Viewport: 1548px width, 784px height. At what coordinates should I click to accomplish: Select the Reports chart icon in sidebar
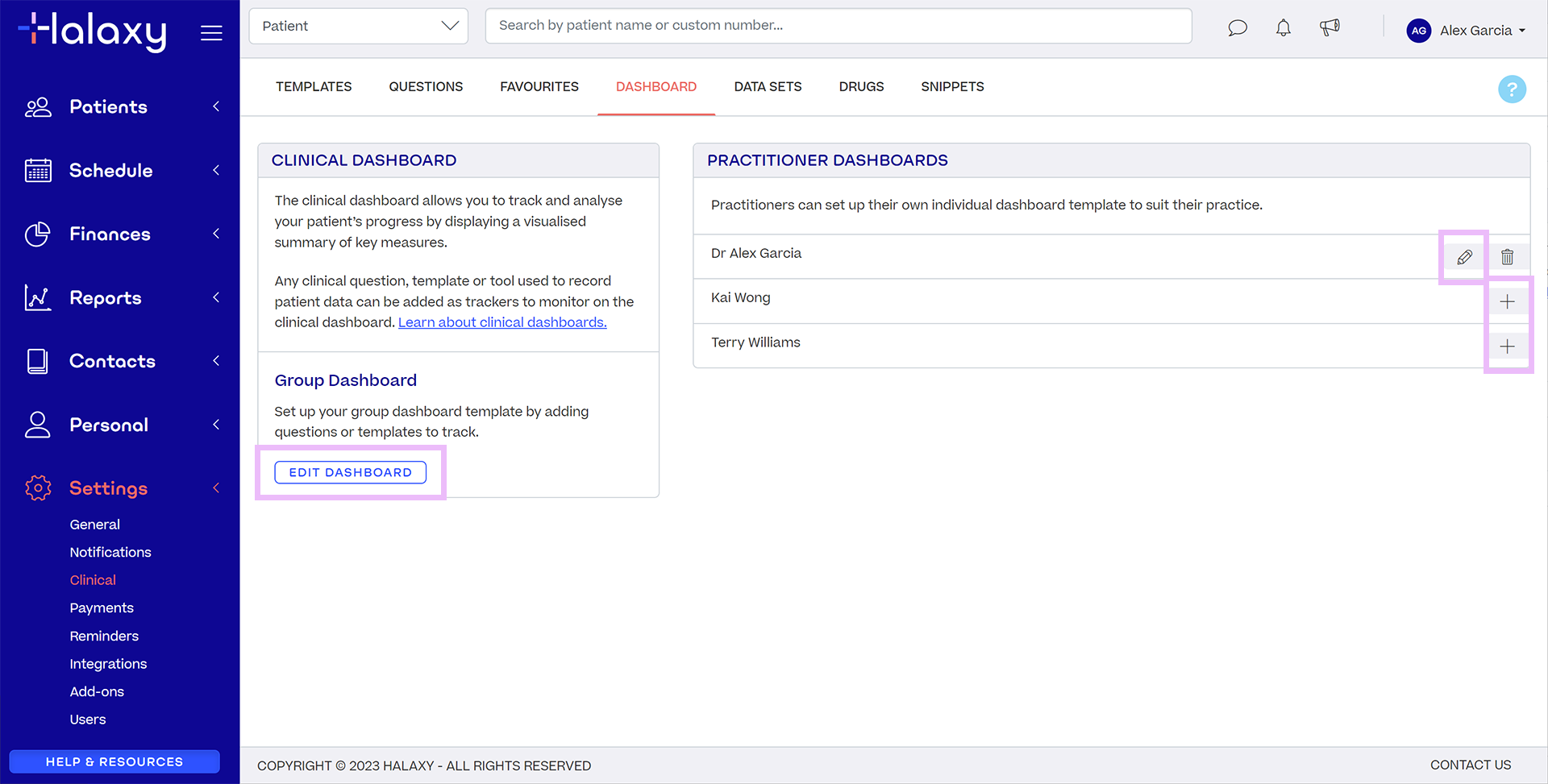pyautogui.click(x=37, y=297)
